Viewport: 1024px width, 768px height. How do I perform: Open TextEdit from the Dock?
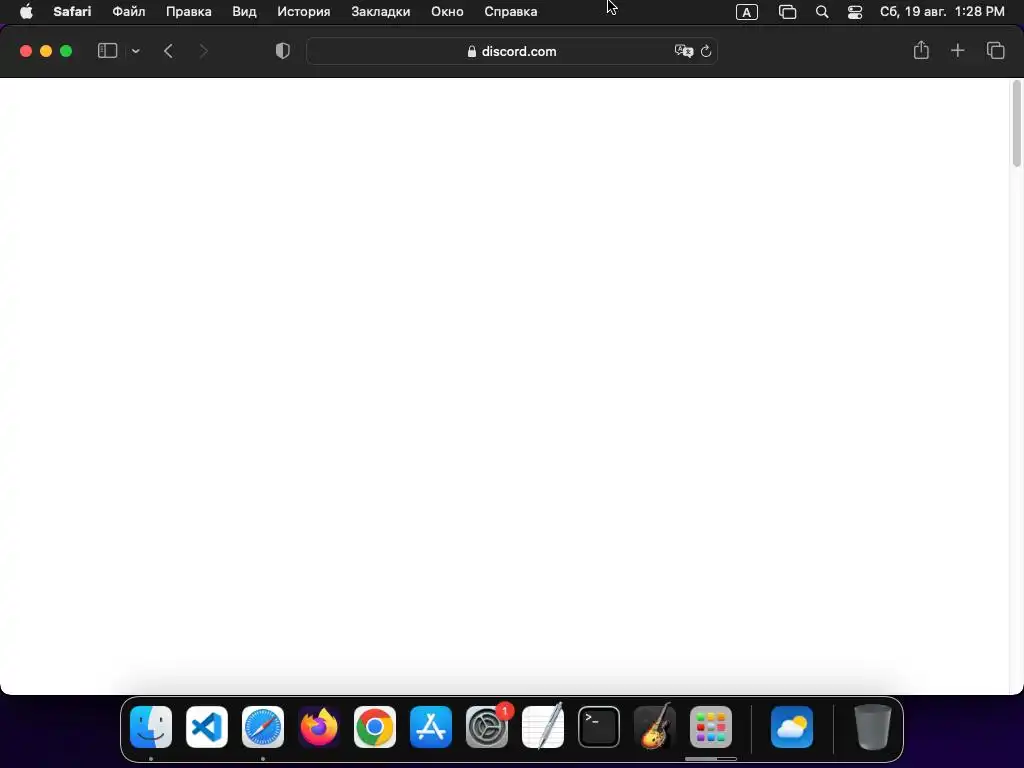click(x=543, y=727)
